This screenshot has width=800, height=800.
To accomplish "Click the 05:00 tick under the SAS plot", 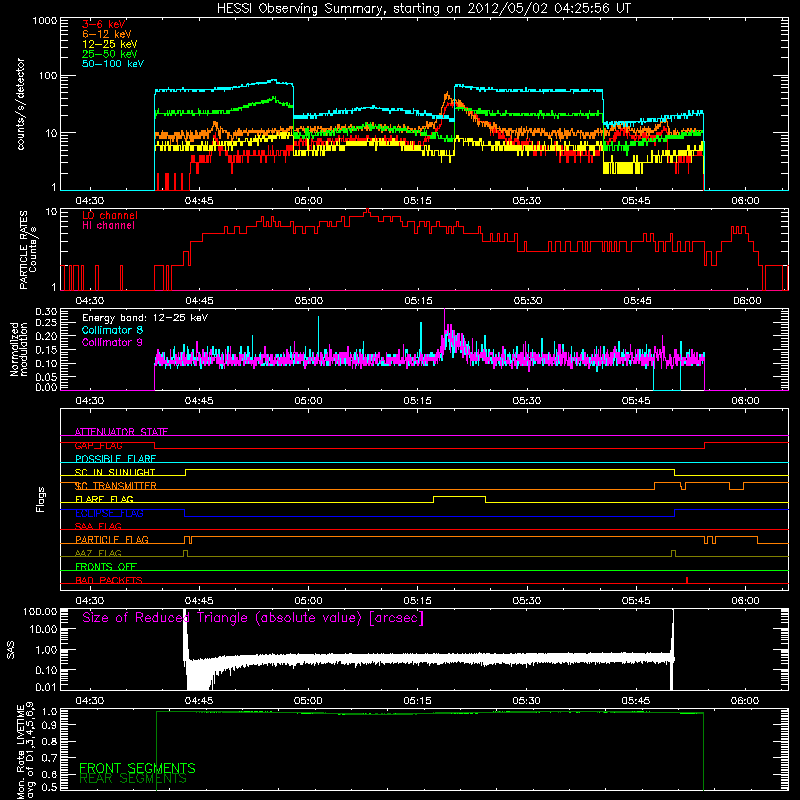I will point(308,701).
